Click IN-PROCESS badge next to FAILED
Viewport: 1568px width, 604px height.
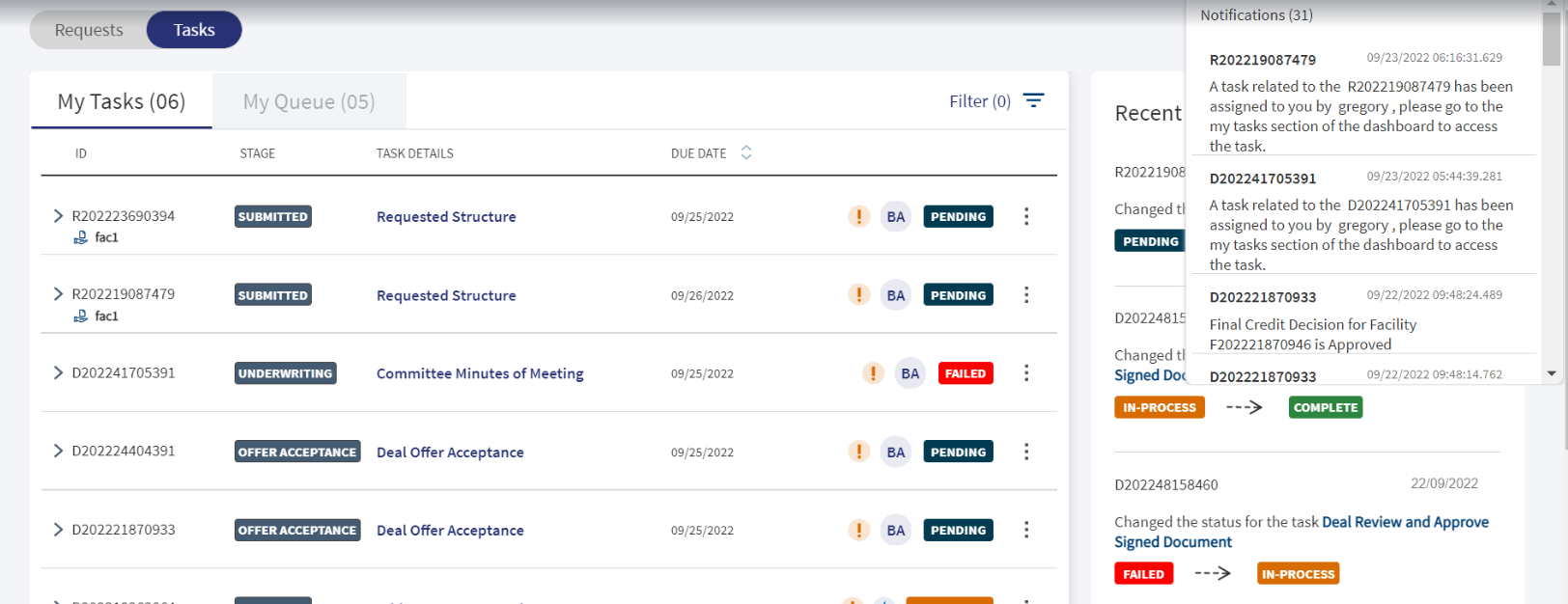click(x=1298, y=574)
